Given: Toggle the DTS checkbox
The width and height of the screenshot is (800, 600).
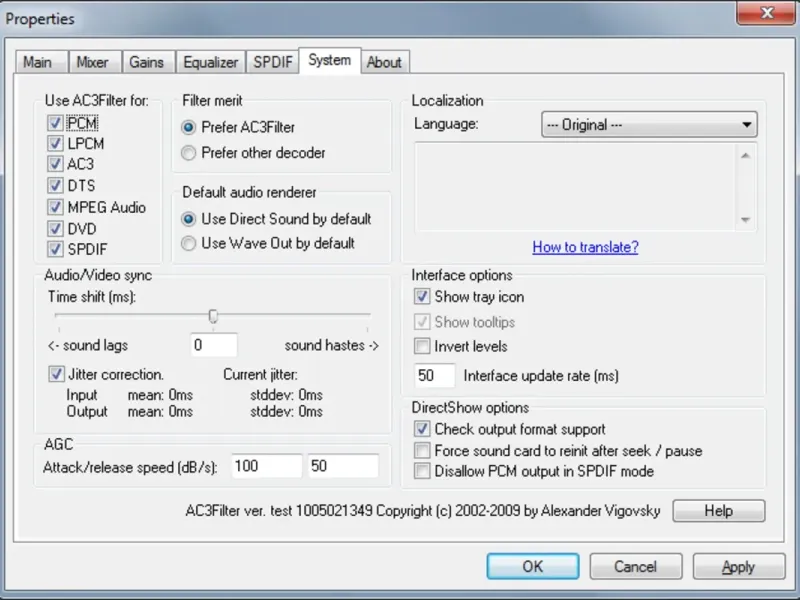Looking at the screenshot, I should coord(55,186).
